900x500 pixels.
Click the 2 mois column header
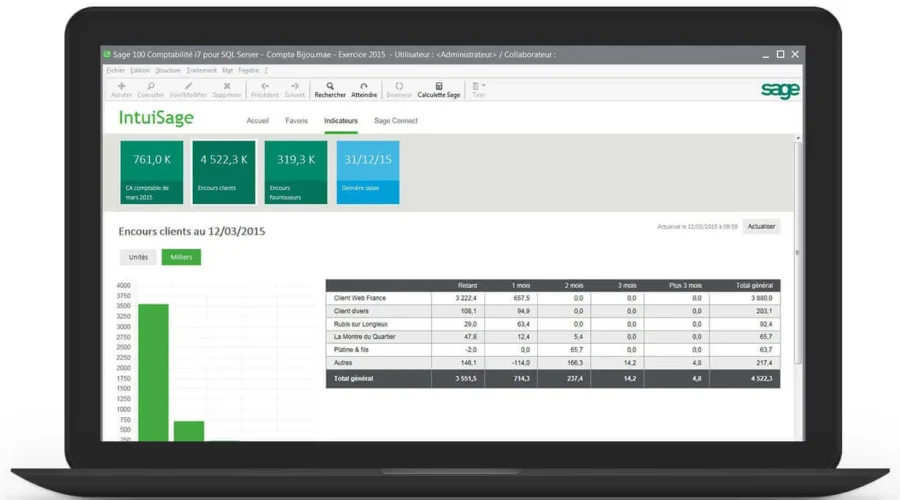coord(574,285)
